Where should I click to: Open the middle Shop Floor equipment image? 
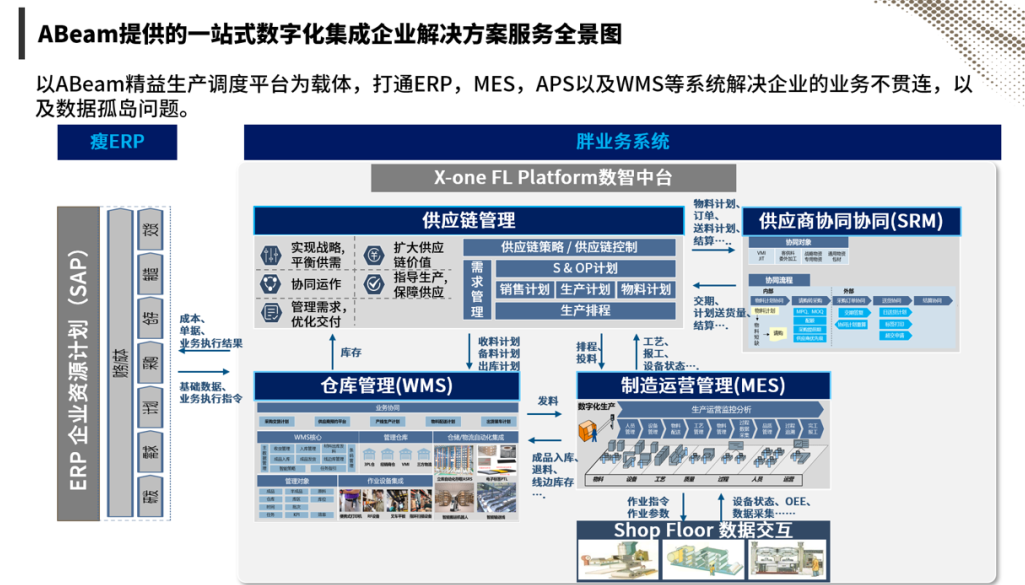coord(703,560)
